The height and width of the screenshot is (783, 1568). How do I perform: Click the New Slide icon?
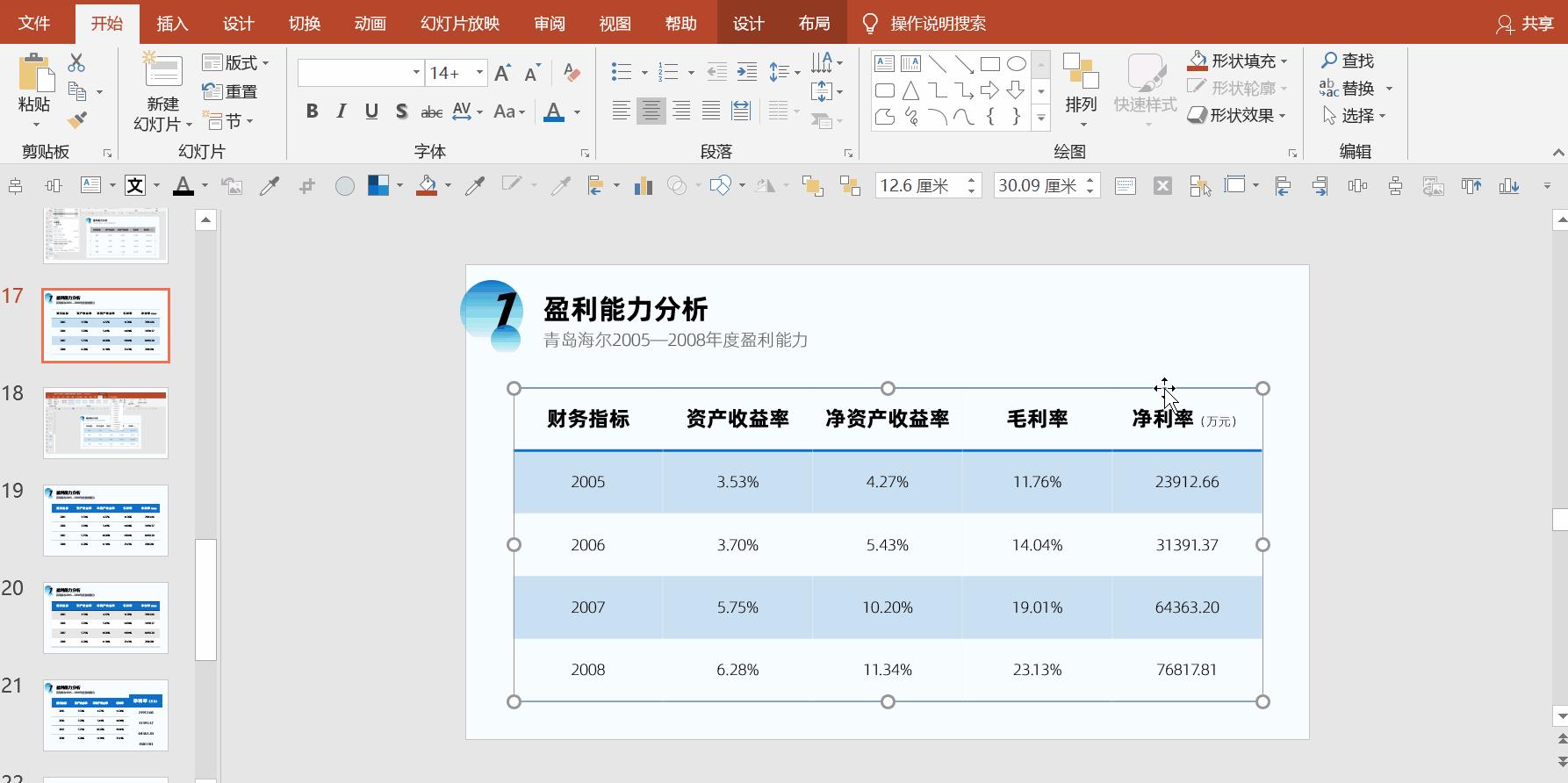click(162, 70)
